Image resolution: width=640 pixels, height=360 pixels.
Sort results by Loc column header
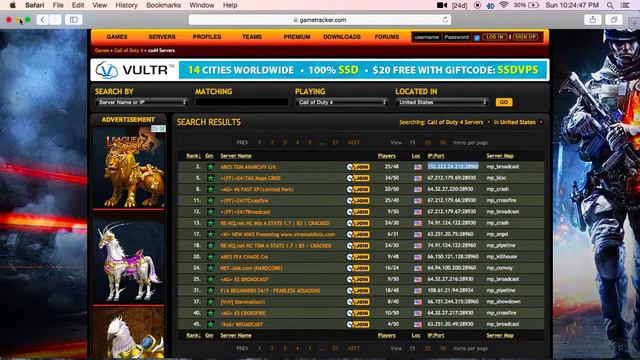point(416,156)
